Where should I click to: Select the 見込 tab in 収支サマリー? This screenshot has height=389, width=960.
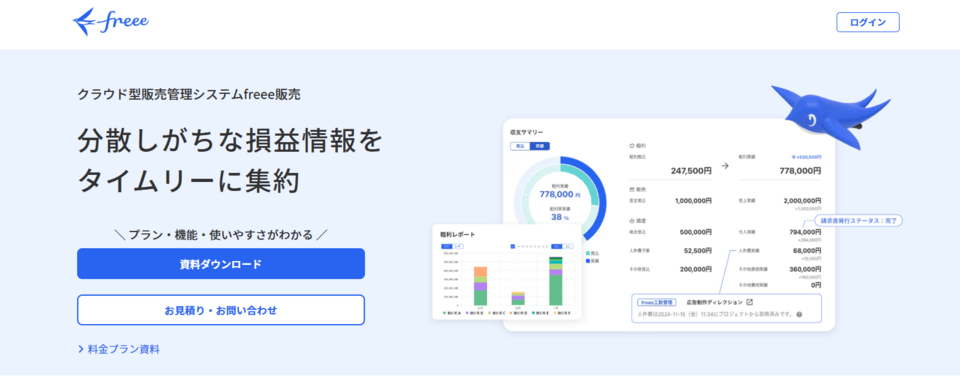click(x=520, y=146)
